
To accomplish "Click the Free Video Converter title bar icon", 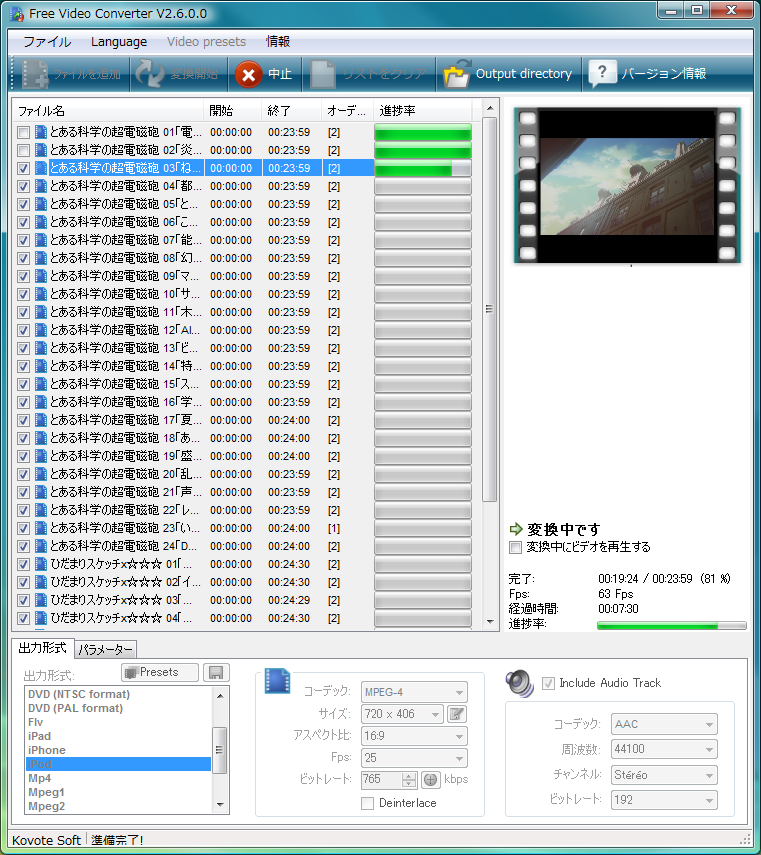I will pos(17,14).
